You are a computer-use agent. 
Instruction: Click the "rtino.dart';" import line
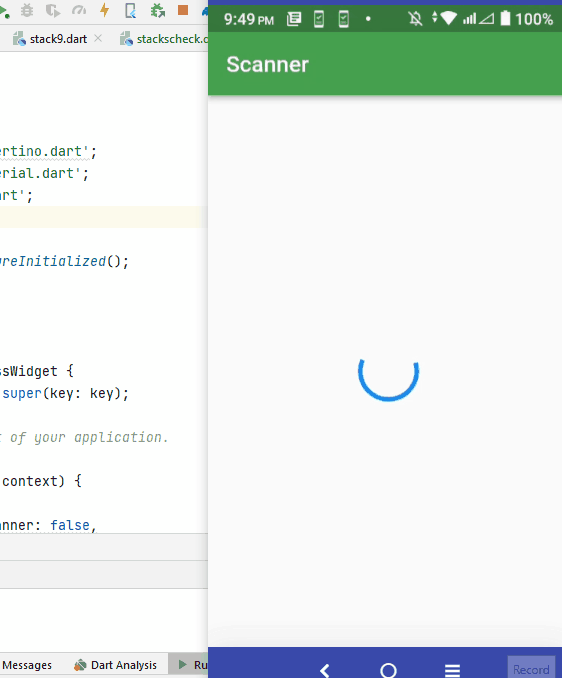point(48,151)
